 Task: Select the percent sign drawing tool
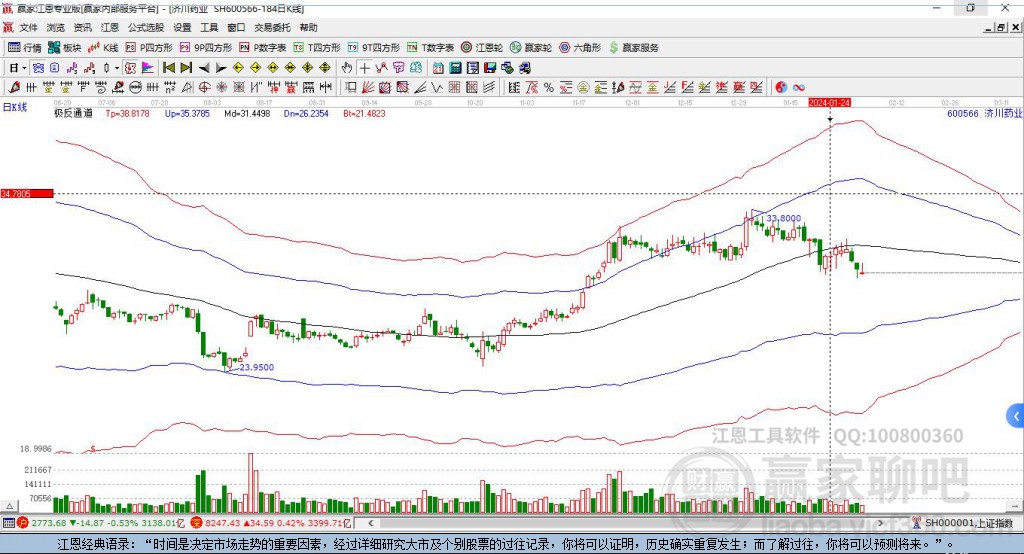(549, 87)
